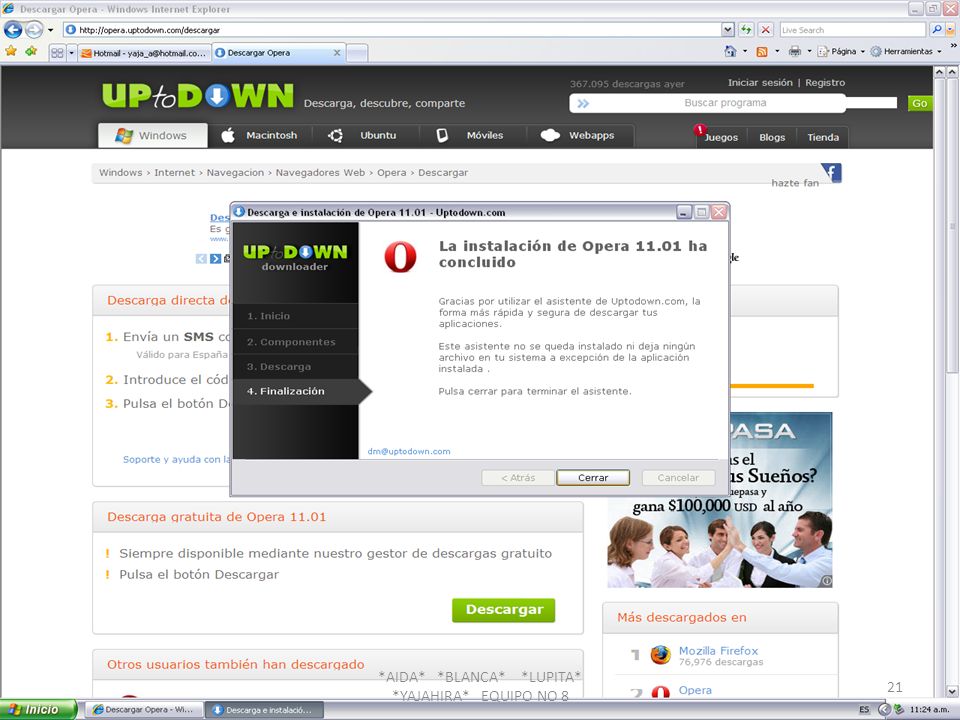Click the ad next arrow icon
This screenshot has height=720, width=960.
(215, 259)
